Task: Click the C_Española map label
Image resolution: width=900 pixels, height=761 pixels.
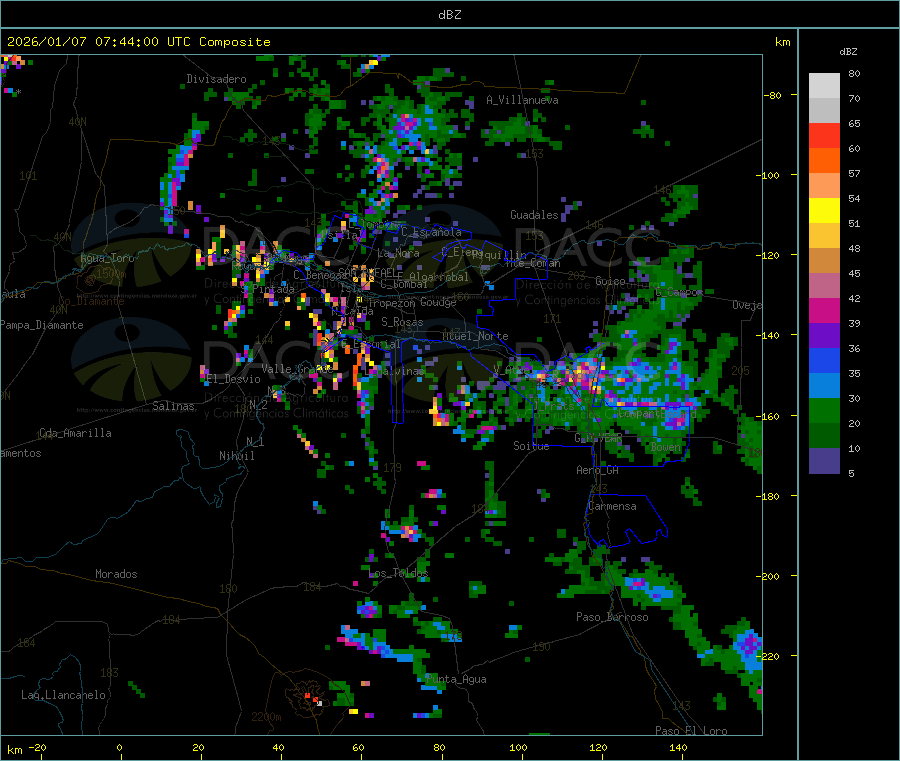Action: point(431,232)
